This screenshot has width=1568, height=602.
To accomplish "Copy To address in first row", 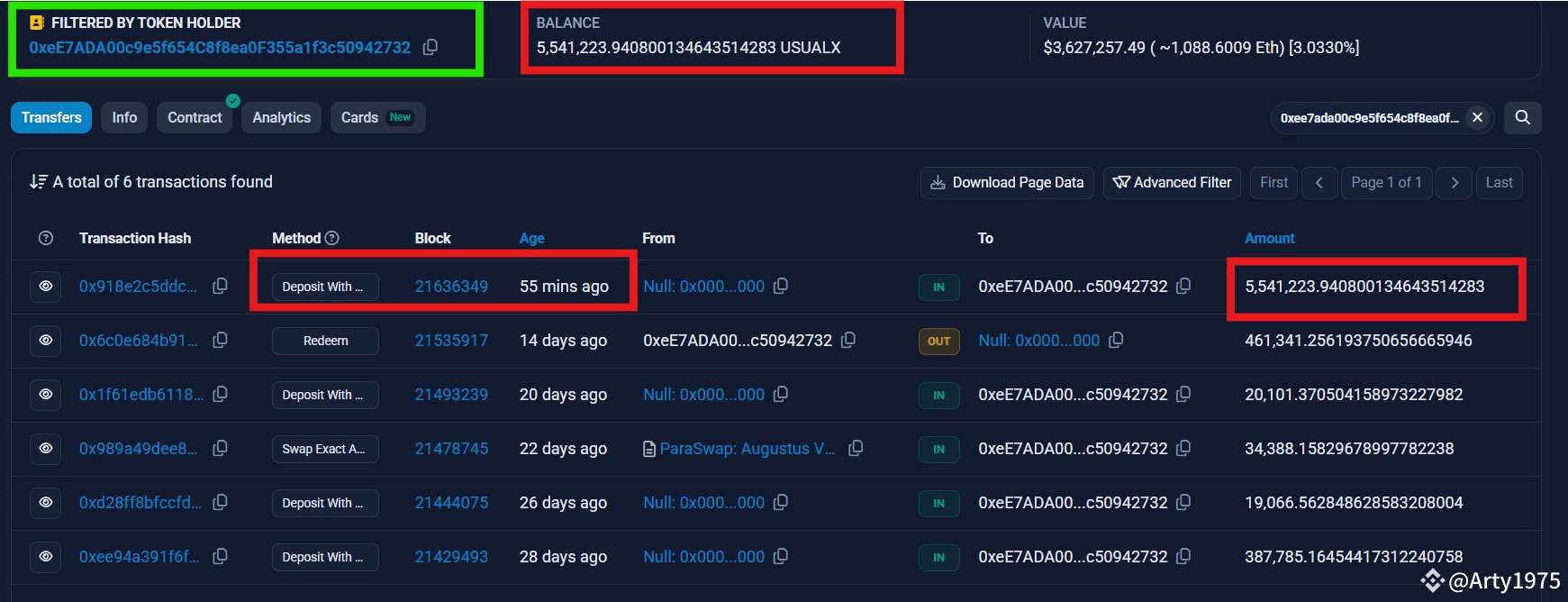I will tap(1183, 286).
